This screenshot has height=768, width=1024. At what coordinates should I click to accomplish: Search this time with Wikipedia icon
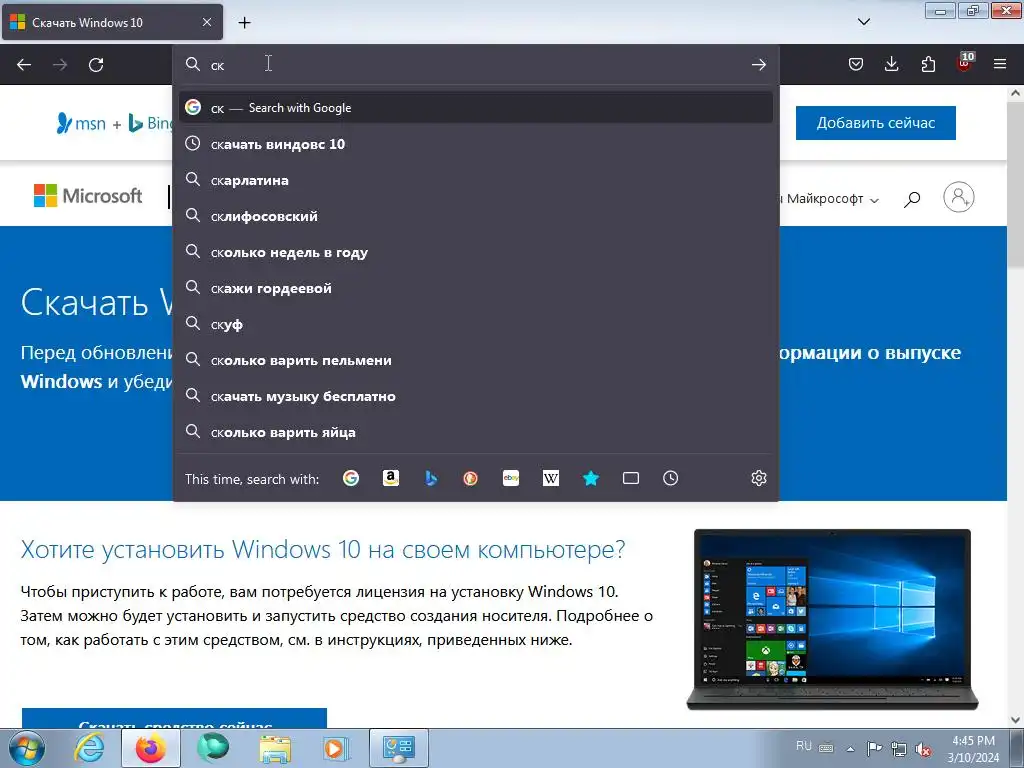click(551, 478)
